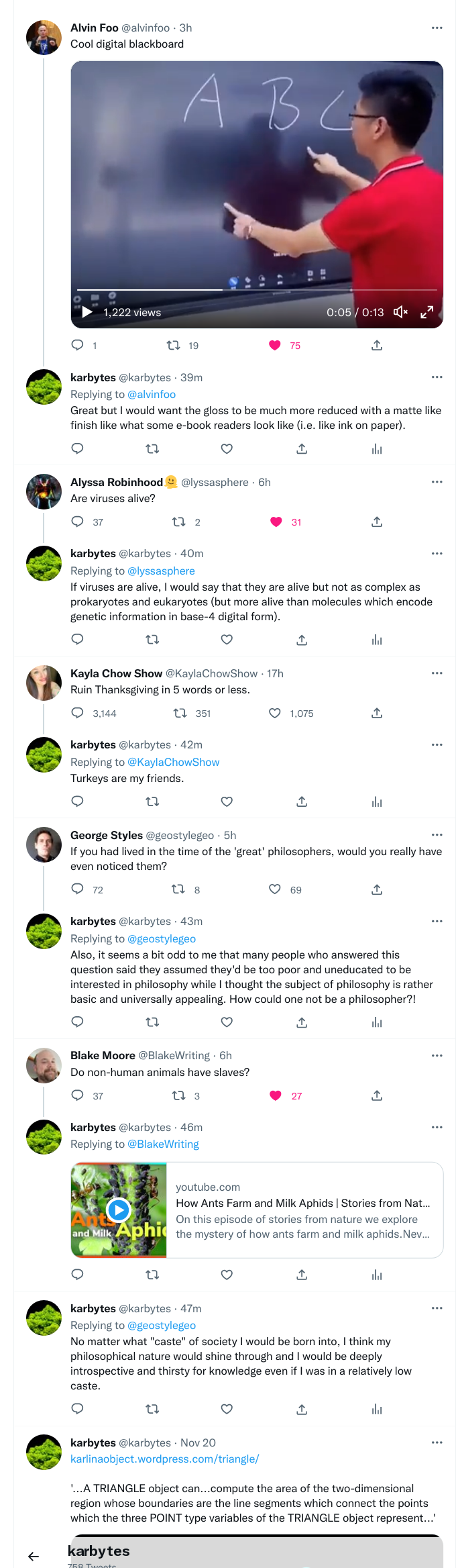
Task: Open more menu on Blake Moore's tweet
Action: coord(437,1055)
